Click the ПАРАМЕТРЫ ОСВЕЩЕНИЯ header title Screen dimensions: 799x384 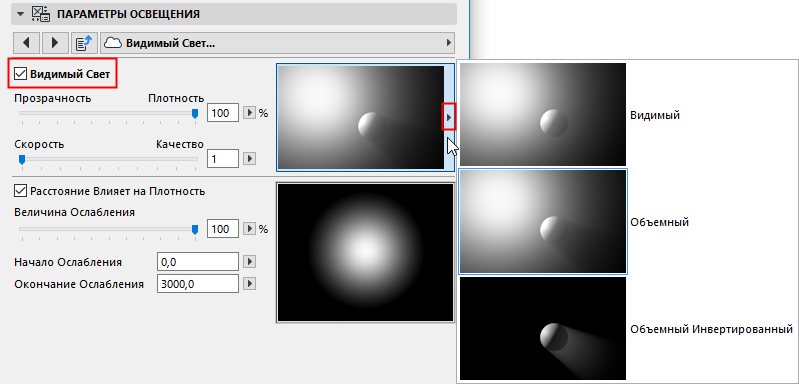pos(128,14)
